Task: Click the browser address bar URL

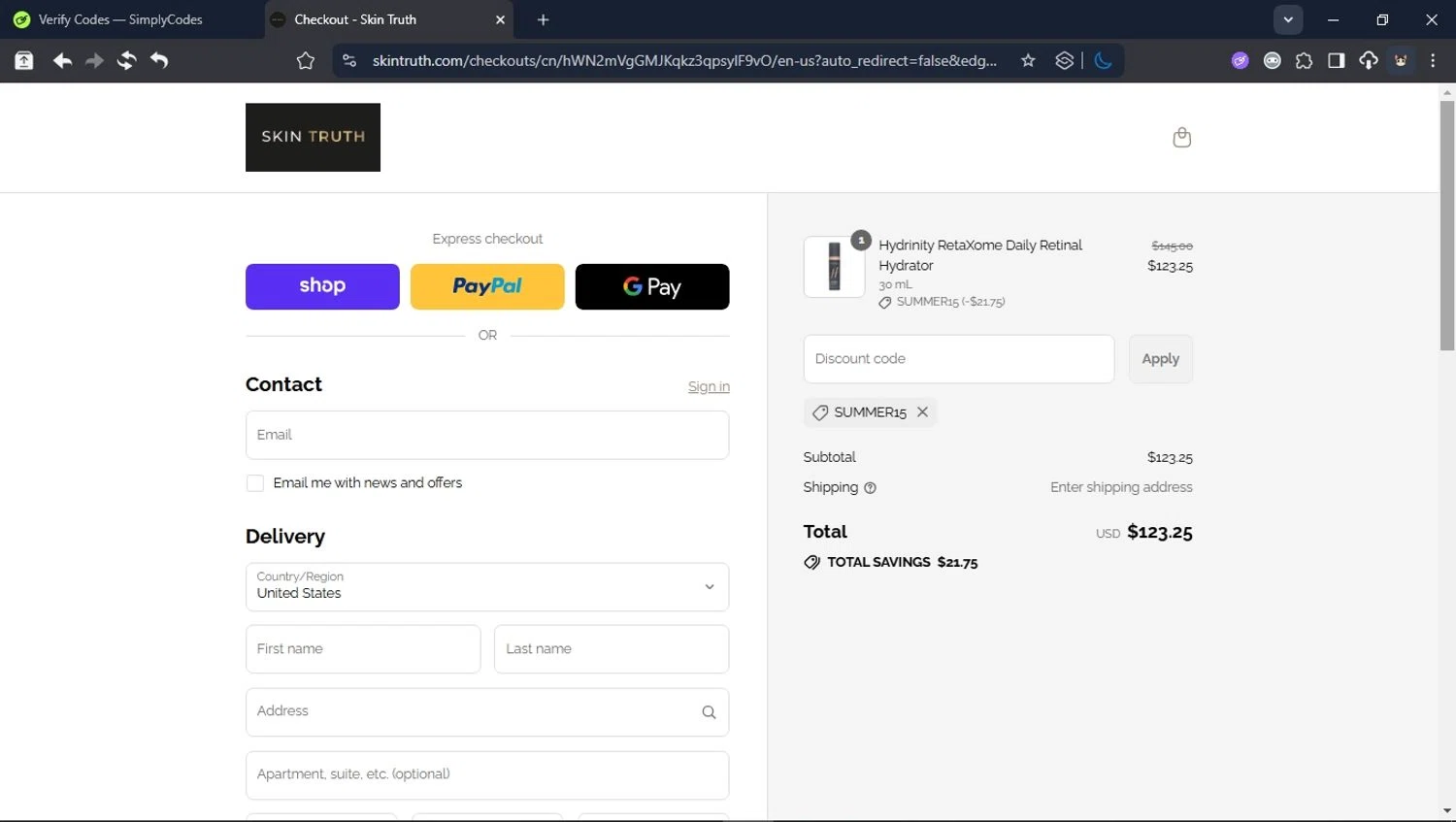Action: (684, 60)
